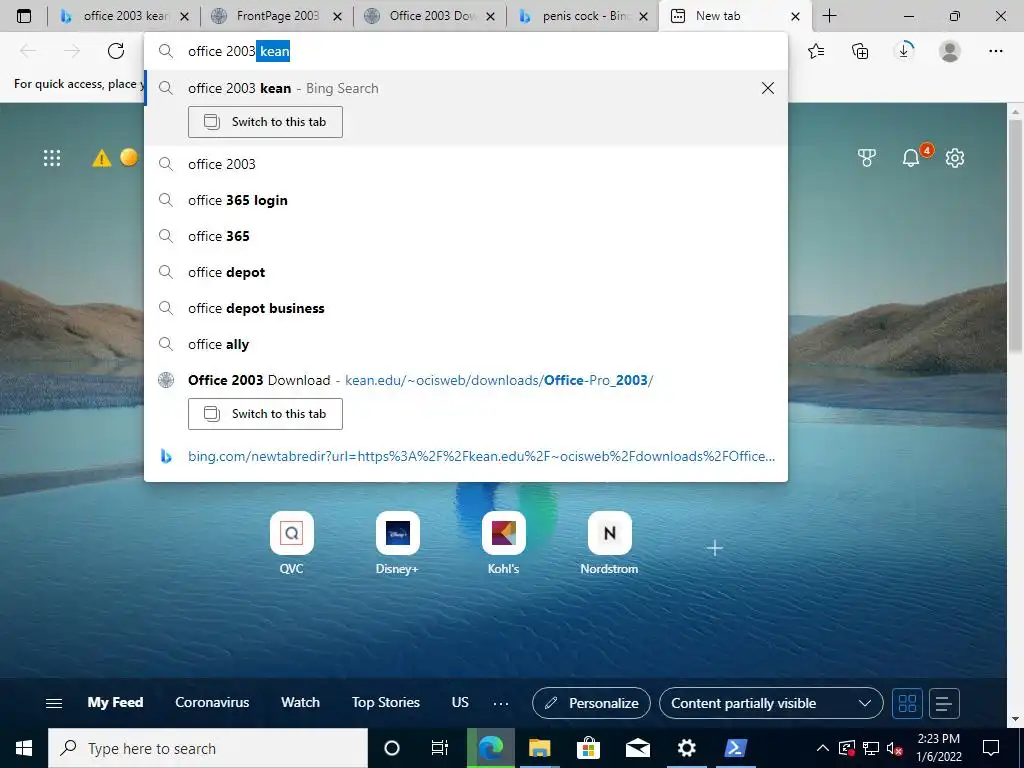Open the notifications bell with badge 4
The height and width of the screenshot is (768, 1024).
click(x=911, y=157)
